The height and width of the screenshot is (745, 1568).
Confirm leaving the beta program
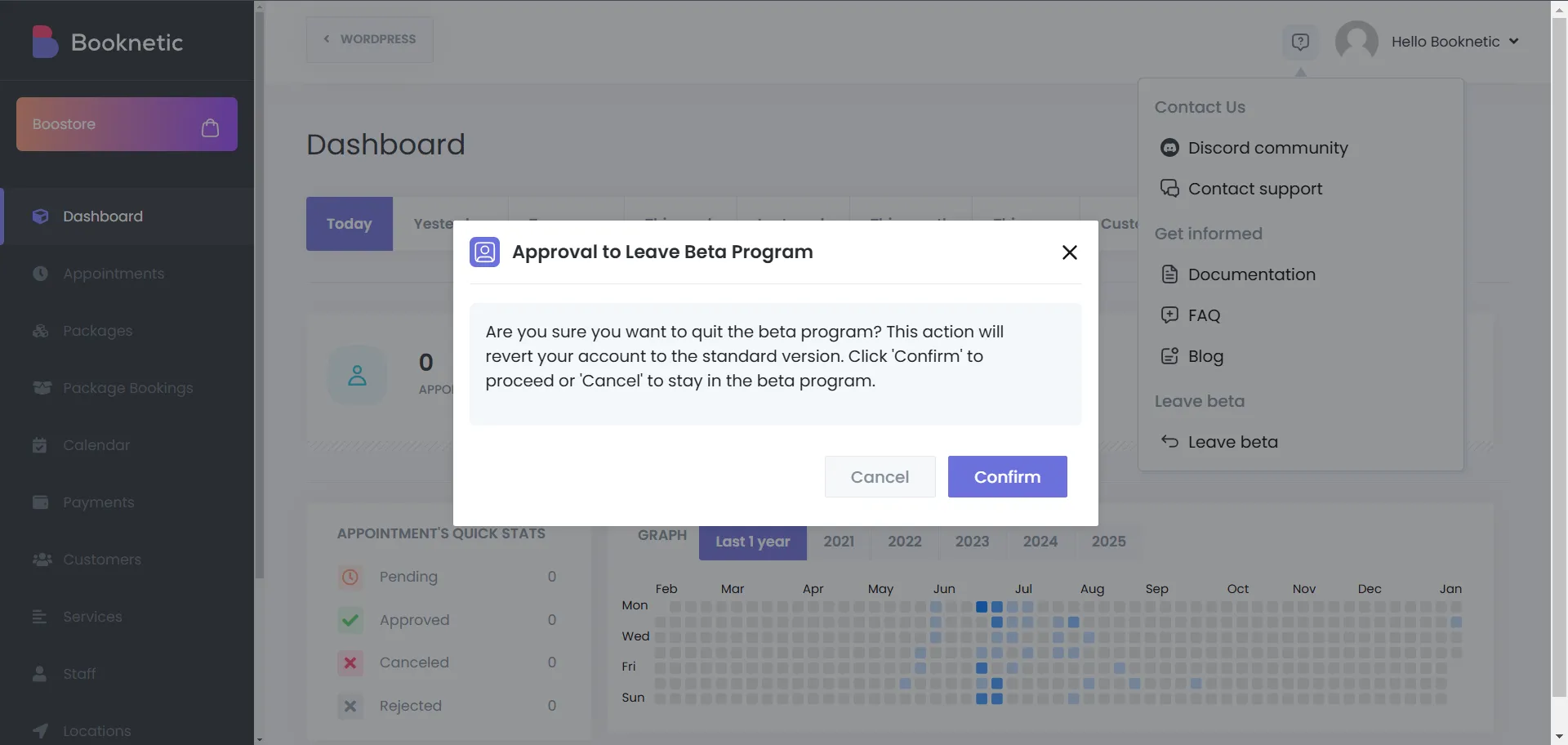point(1007,477)
